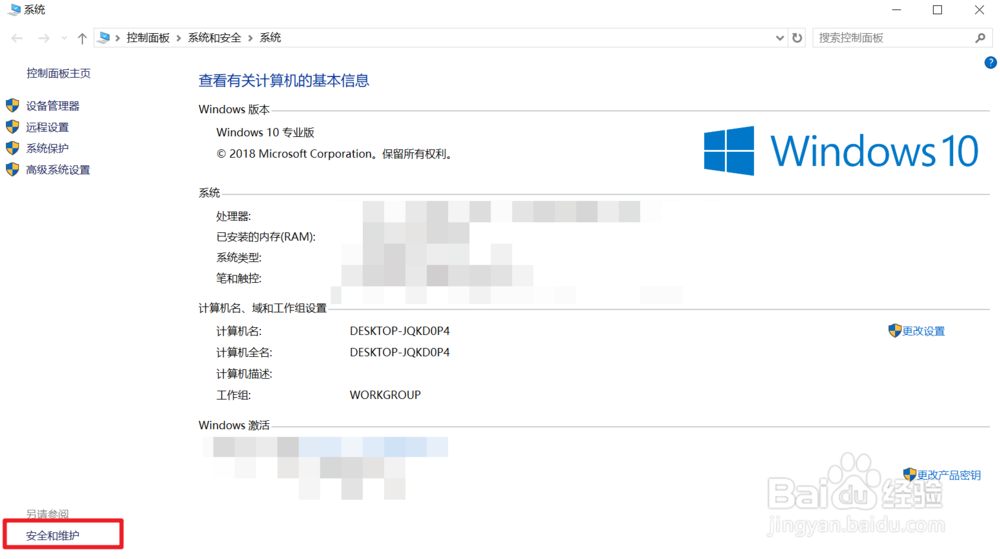Expand chevron after 控制面板 breadcrumb
1000x559 pixels.
[x=179, y=38]
